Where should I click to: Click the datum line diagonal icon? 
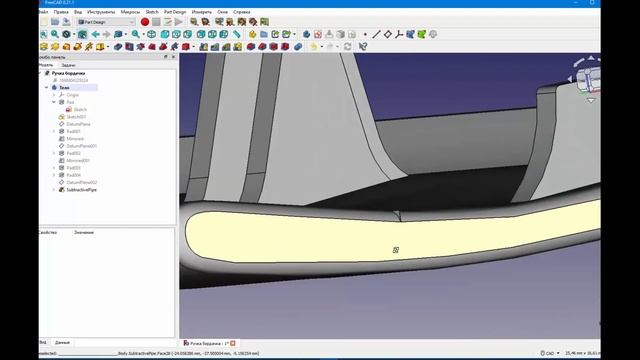[376, 34]
